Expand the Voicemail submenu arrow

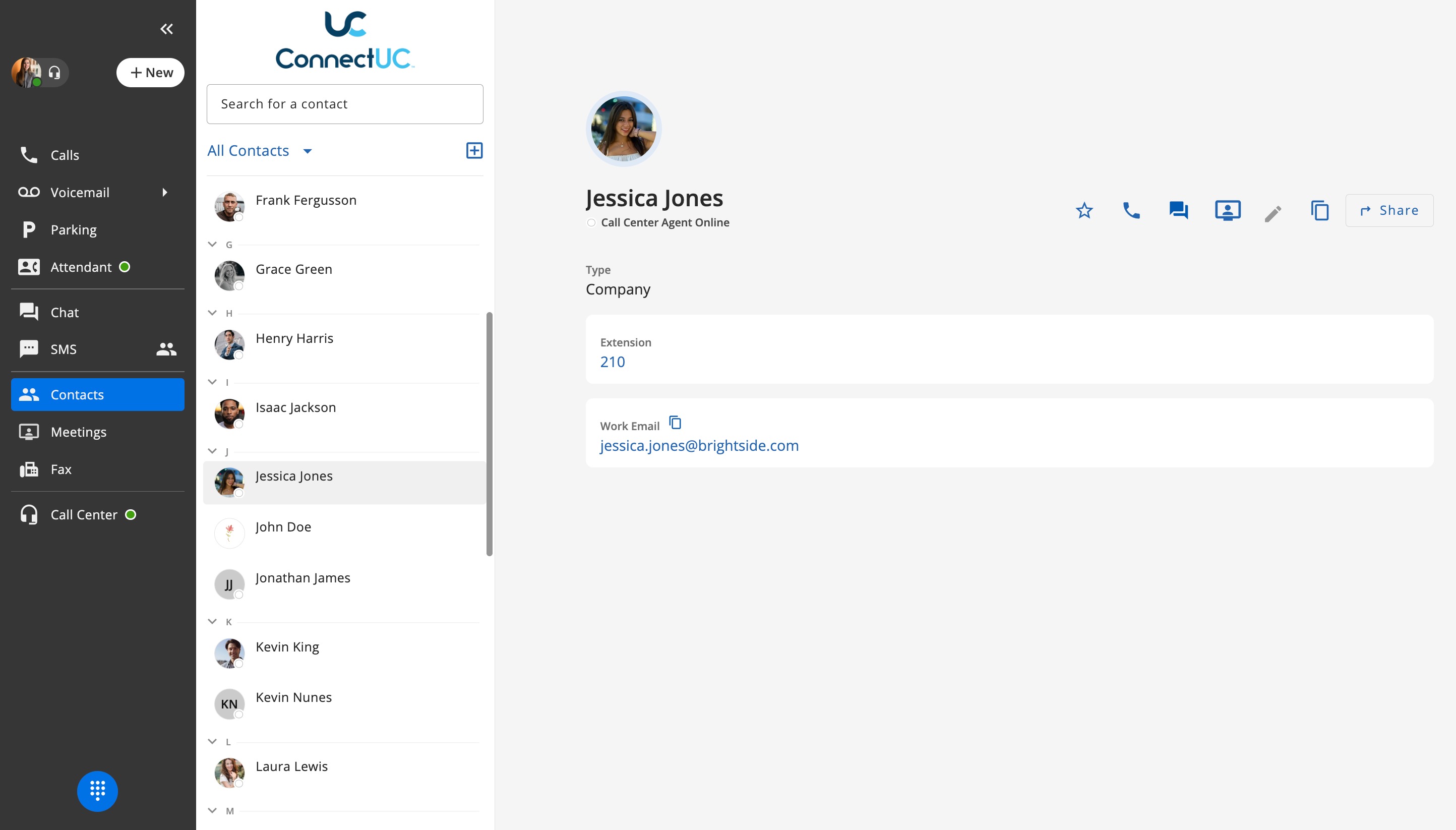pyautogui.click(x=165, y=192)
